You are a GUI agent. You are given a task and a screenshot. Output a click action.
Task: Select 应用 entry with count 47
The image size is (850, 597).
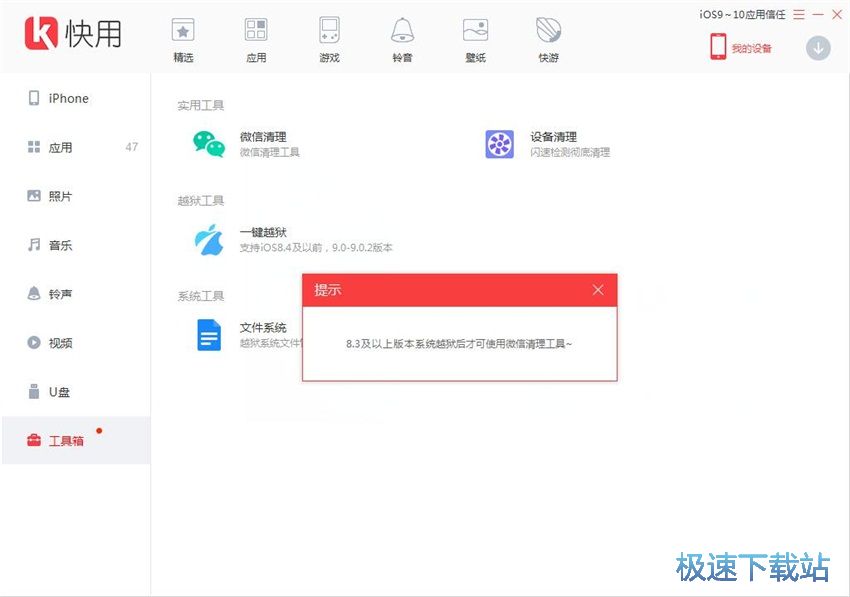[x=76, y=147]
